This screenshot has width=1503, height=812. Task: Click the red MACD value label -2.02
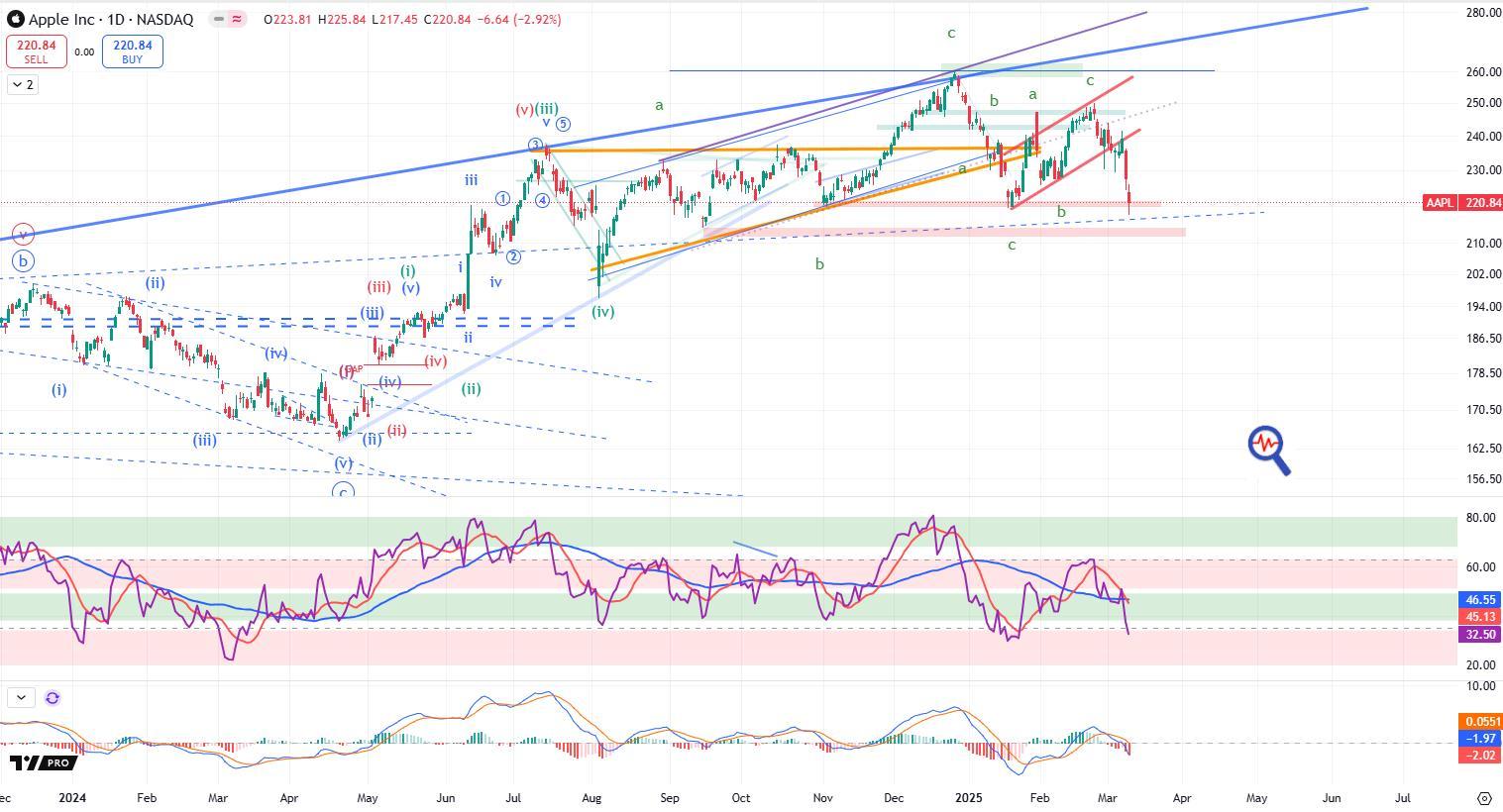point(1480,756)
